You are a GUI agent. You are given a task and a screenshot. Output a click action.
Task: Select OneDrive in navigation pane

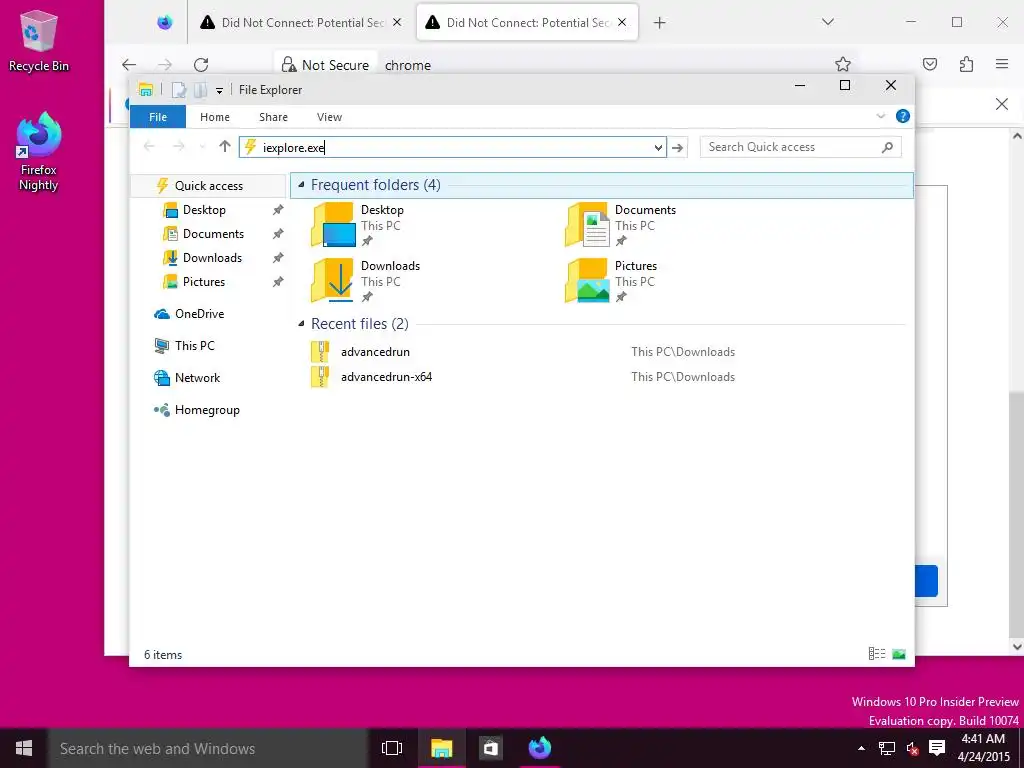tap(199, 313)
